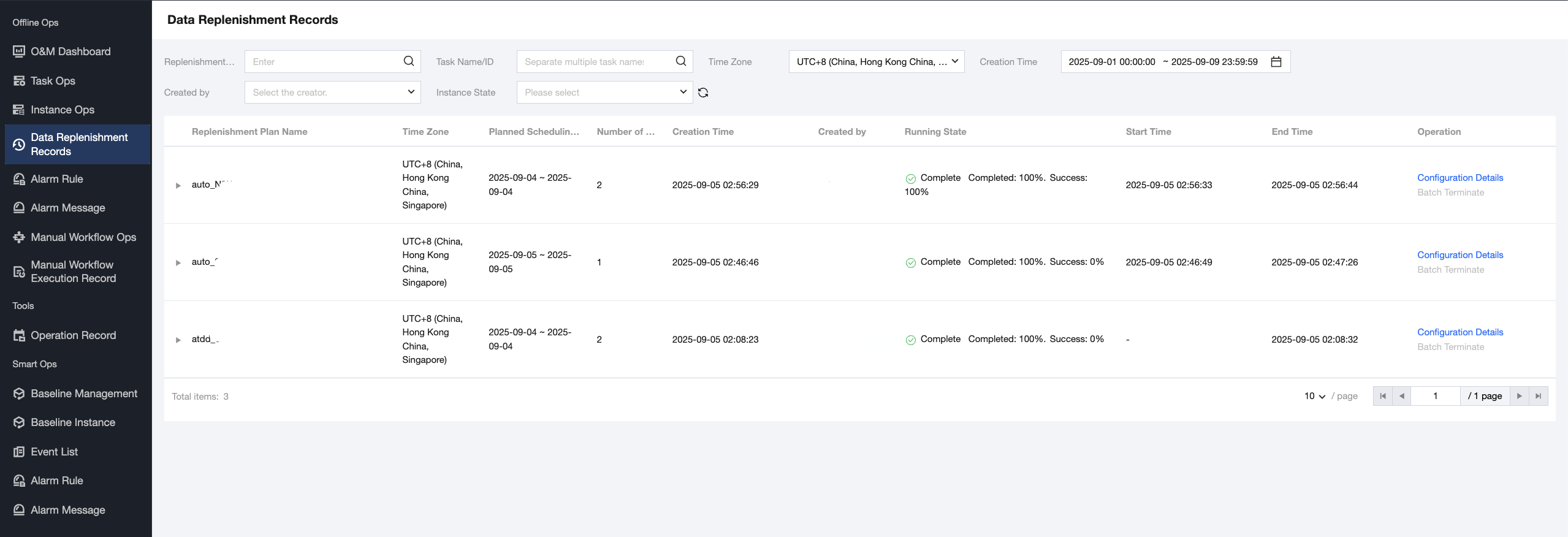
Task: Click the search icon in Replenishment name field
Action: pos(409,61)
